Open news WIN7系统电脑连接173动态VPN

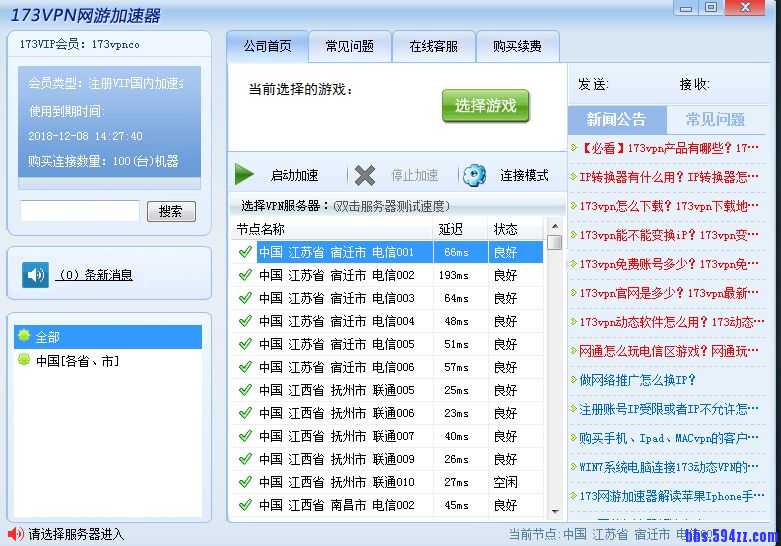(x=668, y=467)
